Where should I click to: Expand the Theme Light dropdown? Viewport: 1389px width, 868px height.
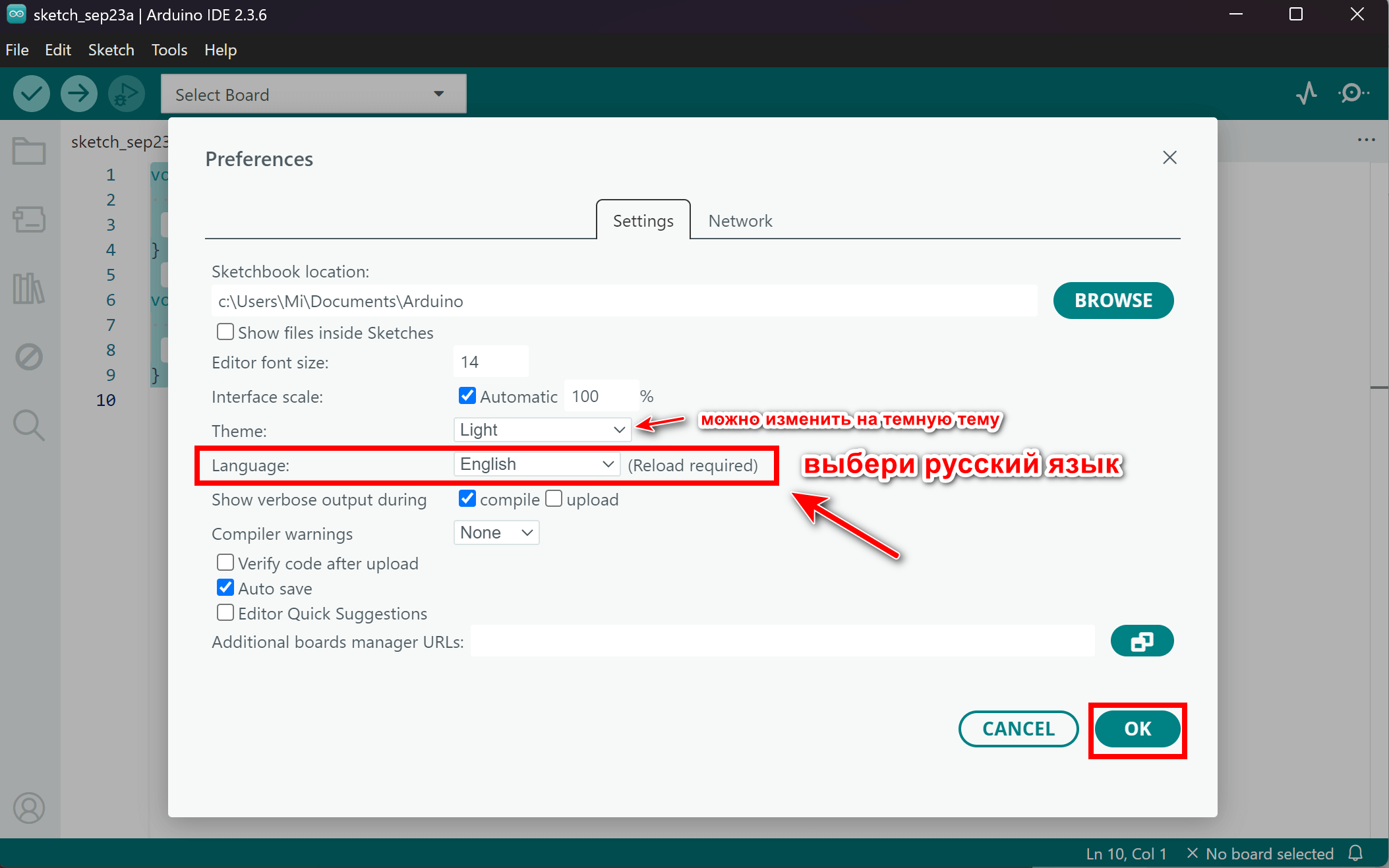click(542, 430)
